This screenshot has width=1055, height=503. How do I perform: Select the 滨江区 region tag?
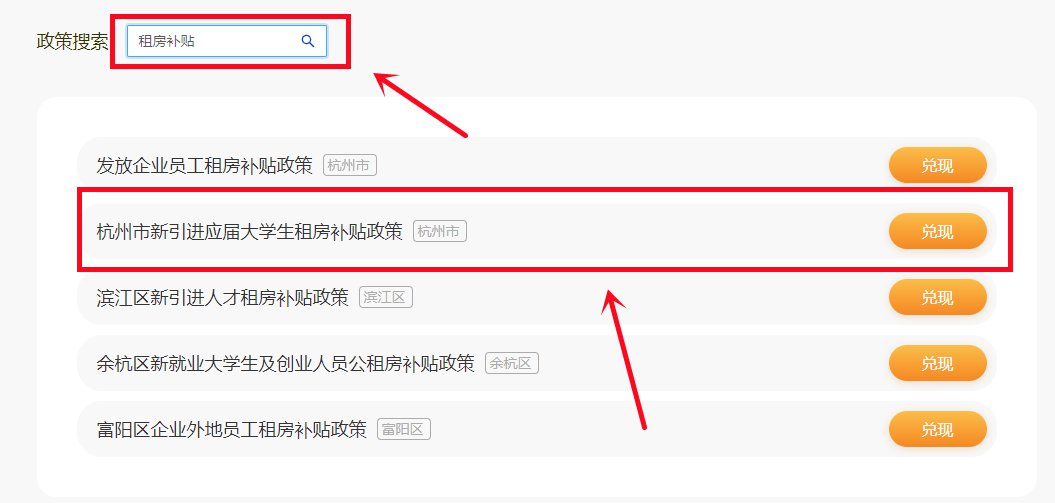tap(386, 297)
